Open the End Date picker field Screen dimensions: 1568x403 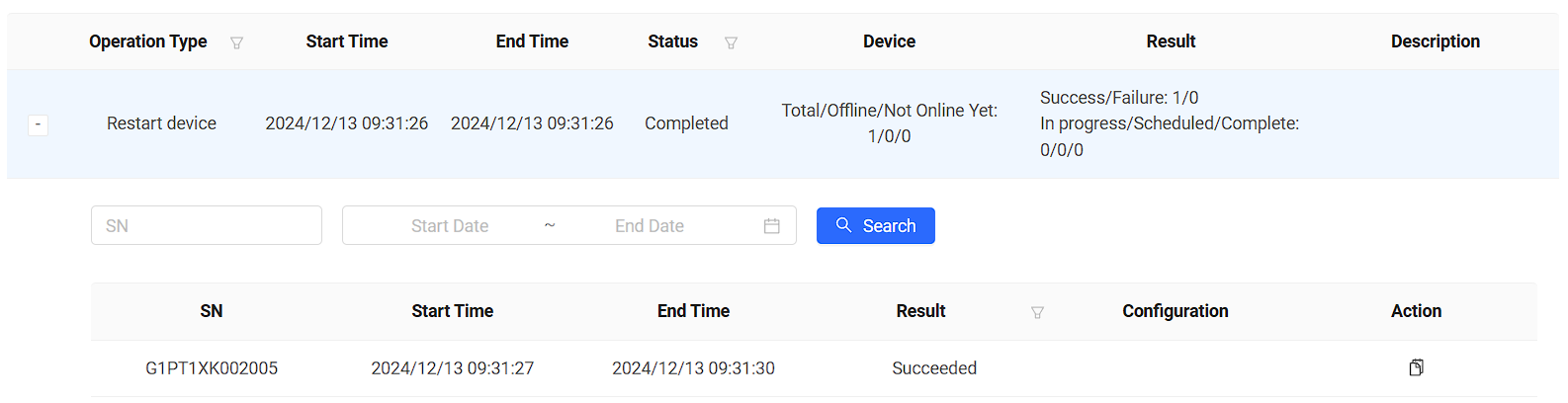[x=650, y=226]
